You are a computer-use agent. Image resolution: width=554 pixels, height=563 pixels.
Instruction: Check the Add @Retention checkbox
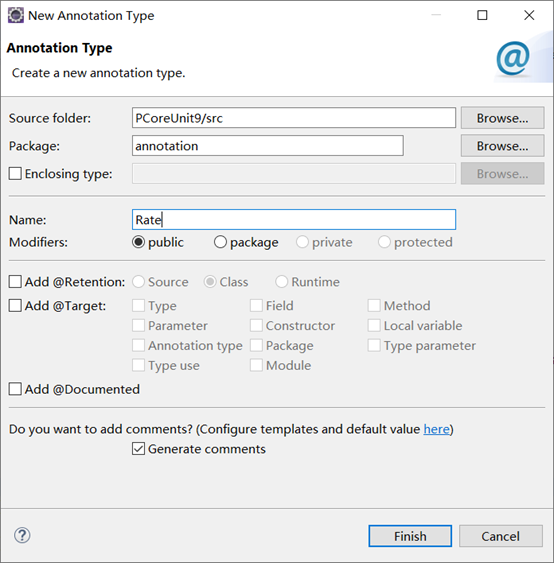[15, 282]
